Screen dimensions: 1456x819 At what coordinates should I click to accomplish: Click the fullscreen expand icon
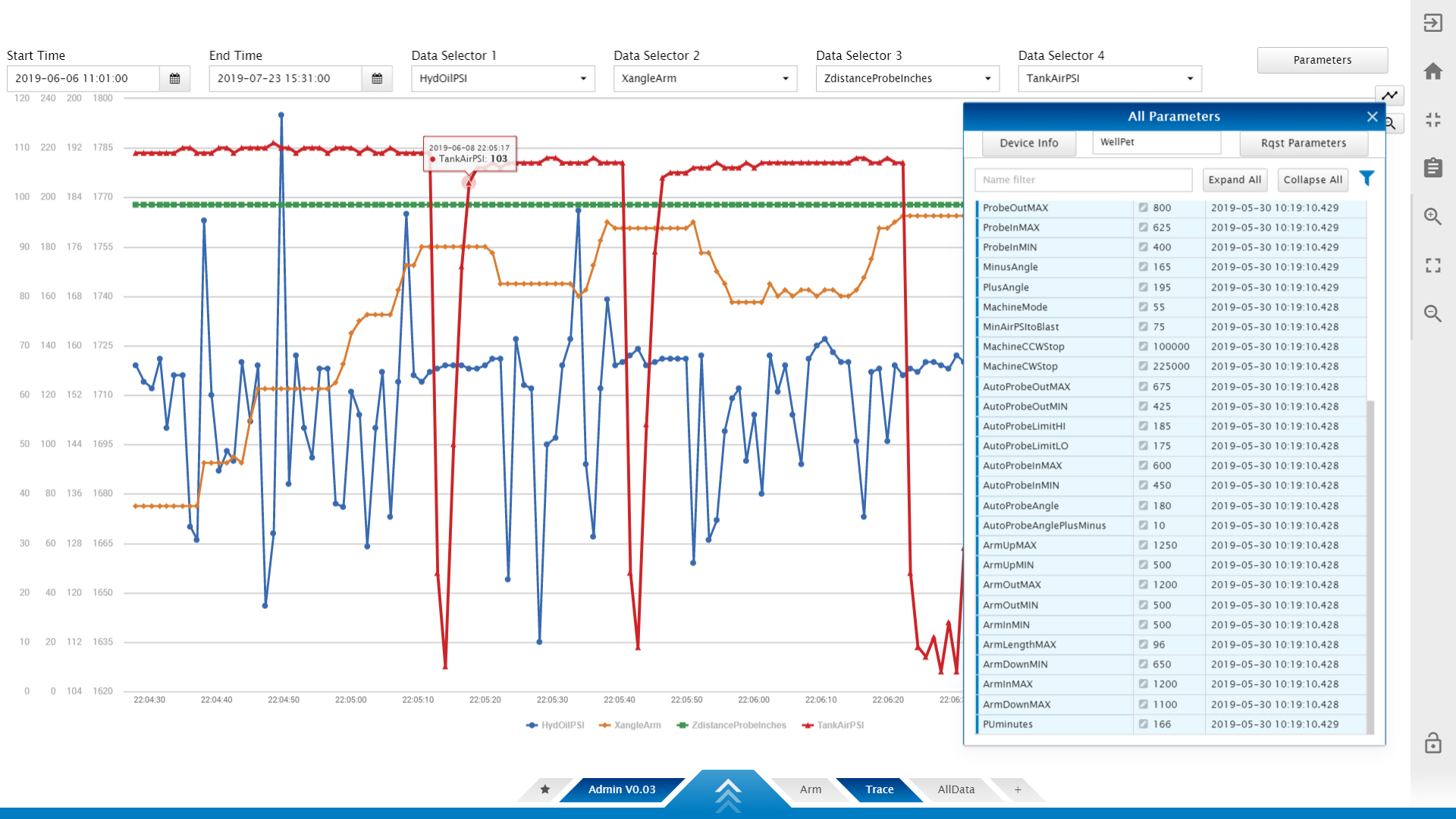click(1432, 265)
